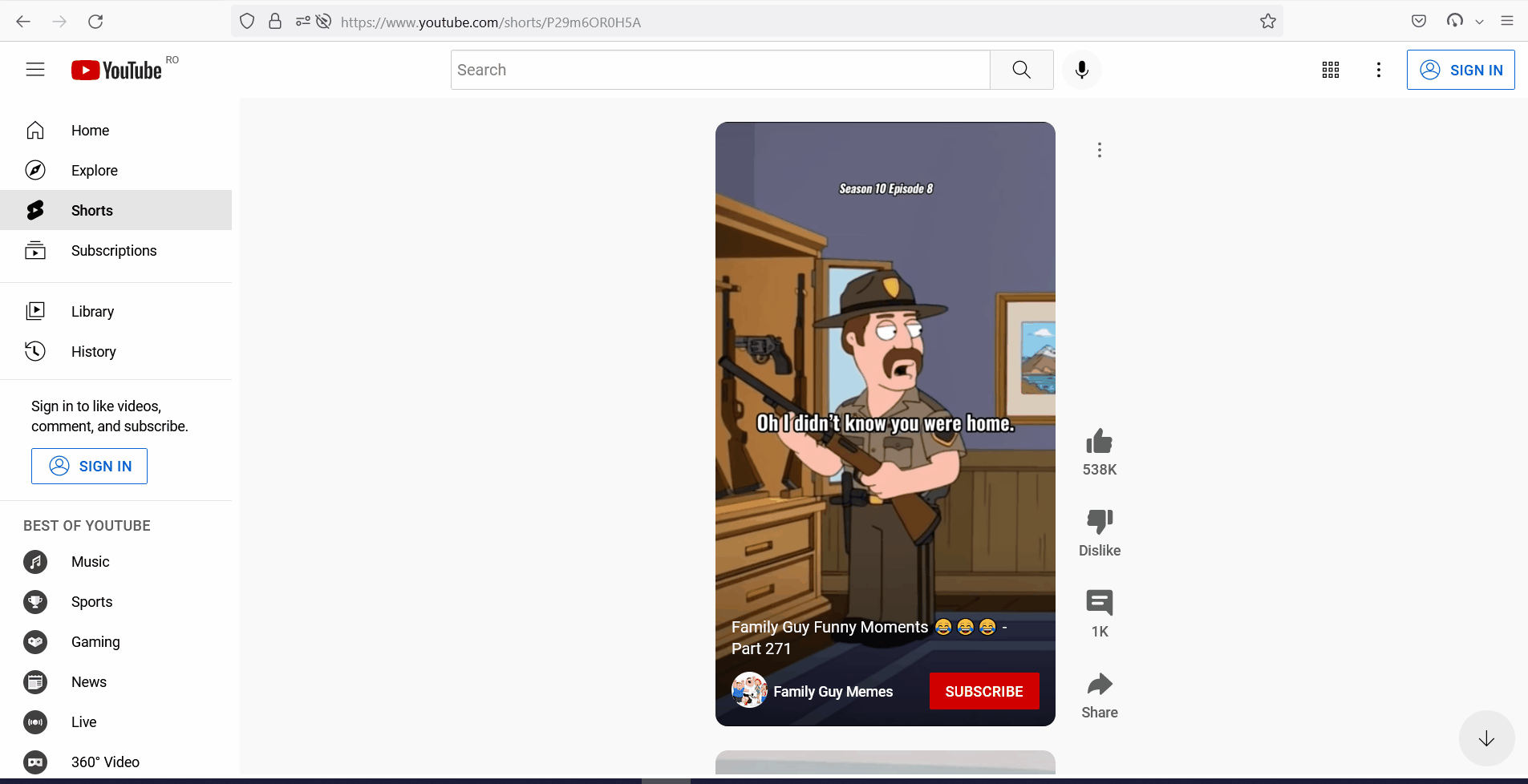This screenshot has height=784, width=1528.
Task: Collapse the sidebar using the hamburger icon
Action: tap(35, 70)
